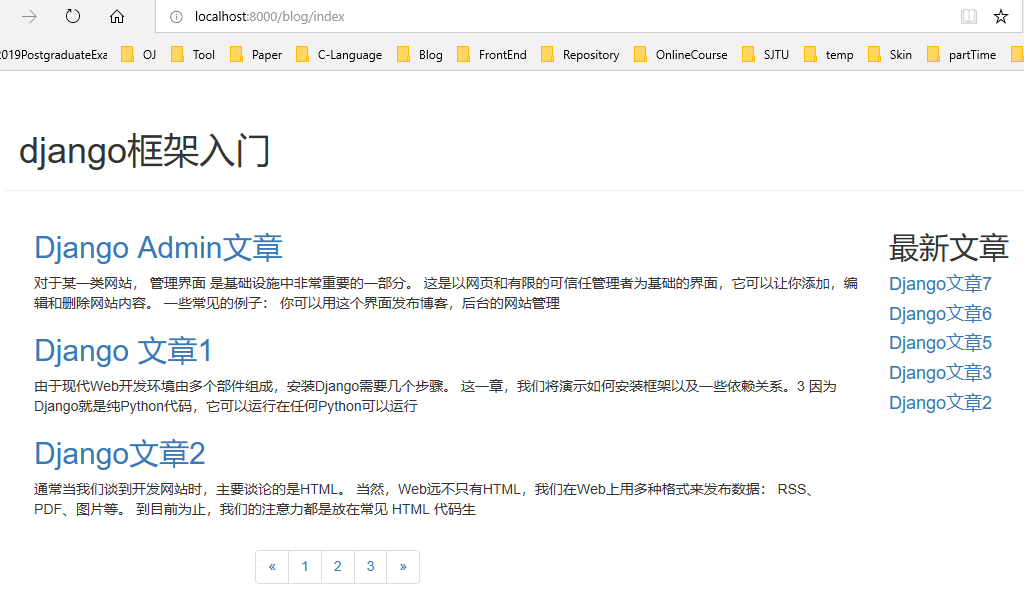The height and width of the screenshot is (611, 1024).
Task: Open the Django文章2 main article title
Action: pyautogui.click(x=120, y=454)
